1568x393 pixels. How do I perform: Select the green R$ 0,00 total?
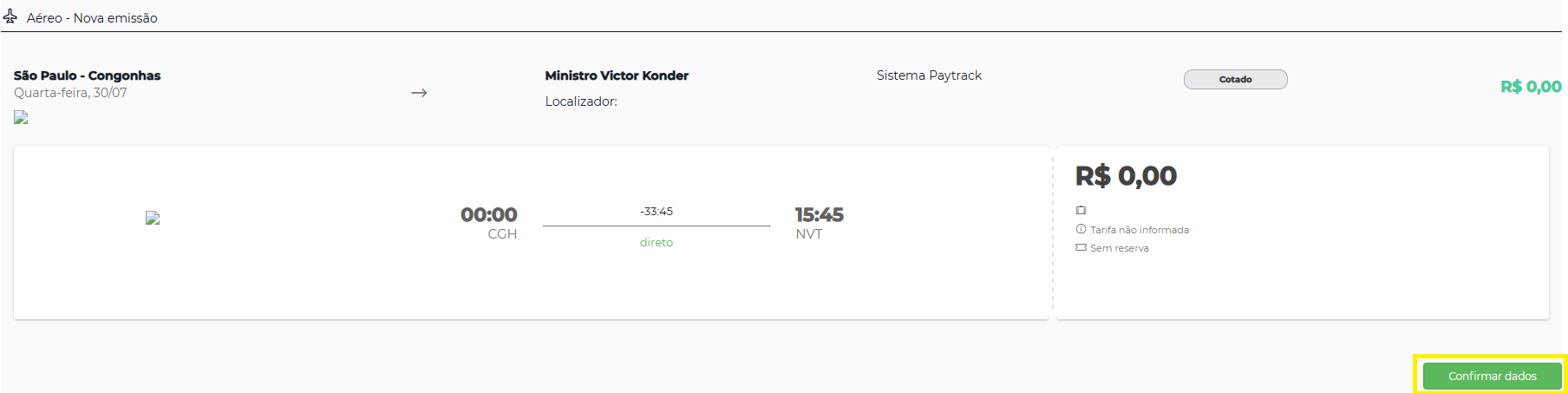(1531, 86)
